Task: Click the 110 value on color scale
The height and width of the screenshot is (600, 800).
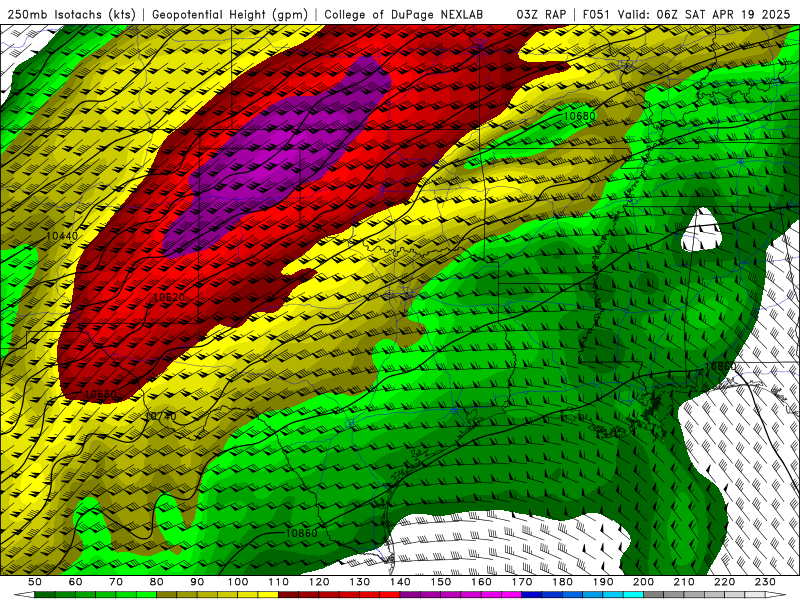Action: pos(279,582)
